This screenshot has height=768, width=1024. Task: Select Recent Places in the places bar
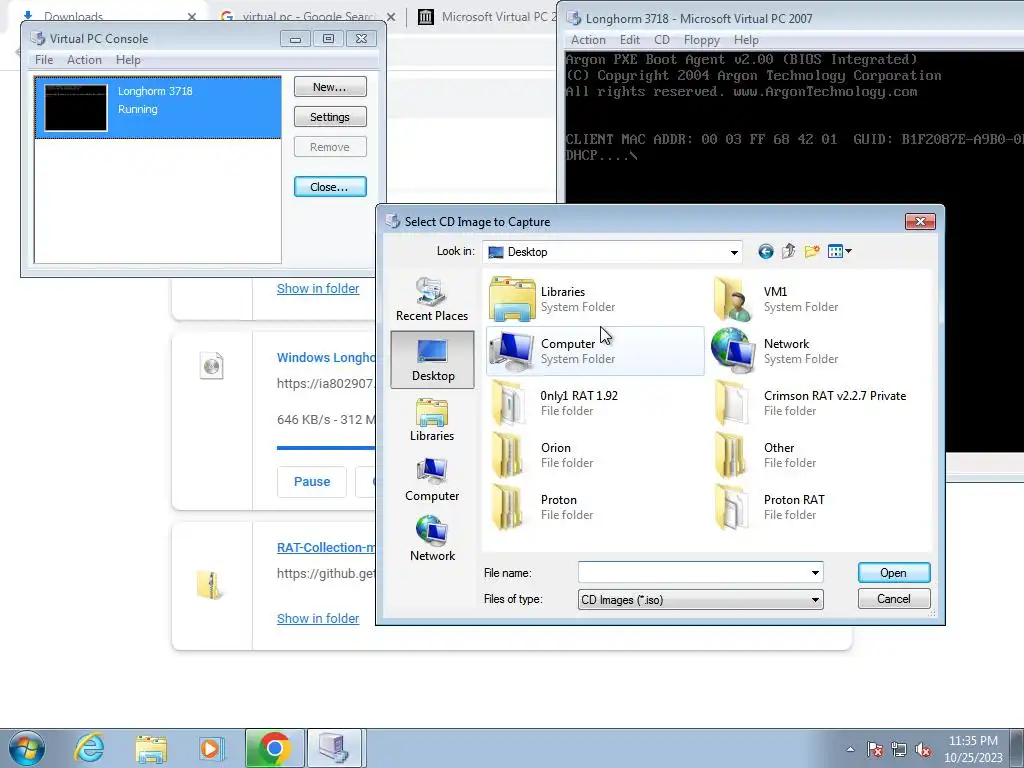click(432, 299)
